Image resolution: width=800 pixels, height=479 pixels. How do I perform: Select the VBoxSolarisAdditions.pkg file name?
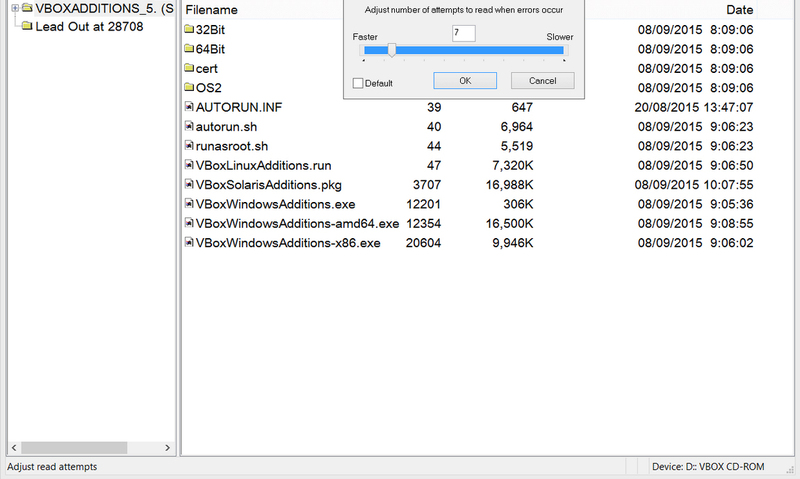click(269, 185)
